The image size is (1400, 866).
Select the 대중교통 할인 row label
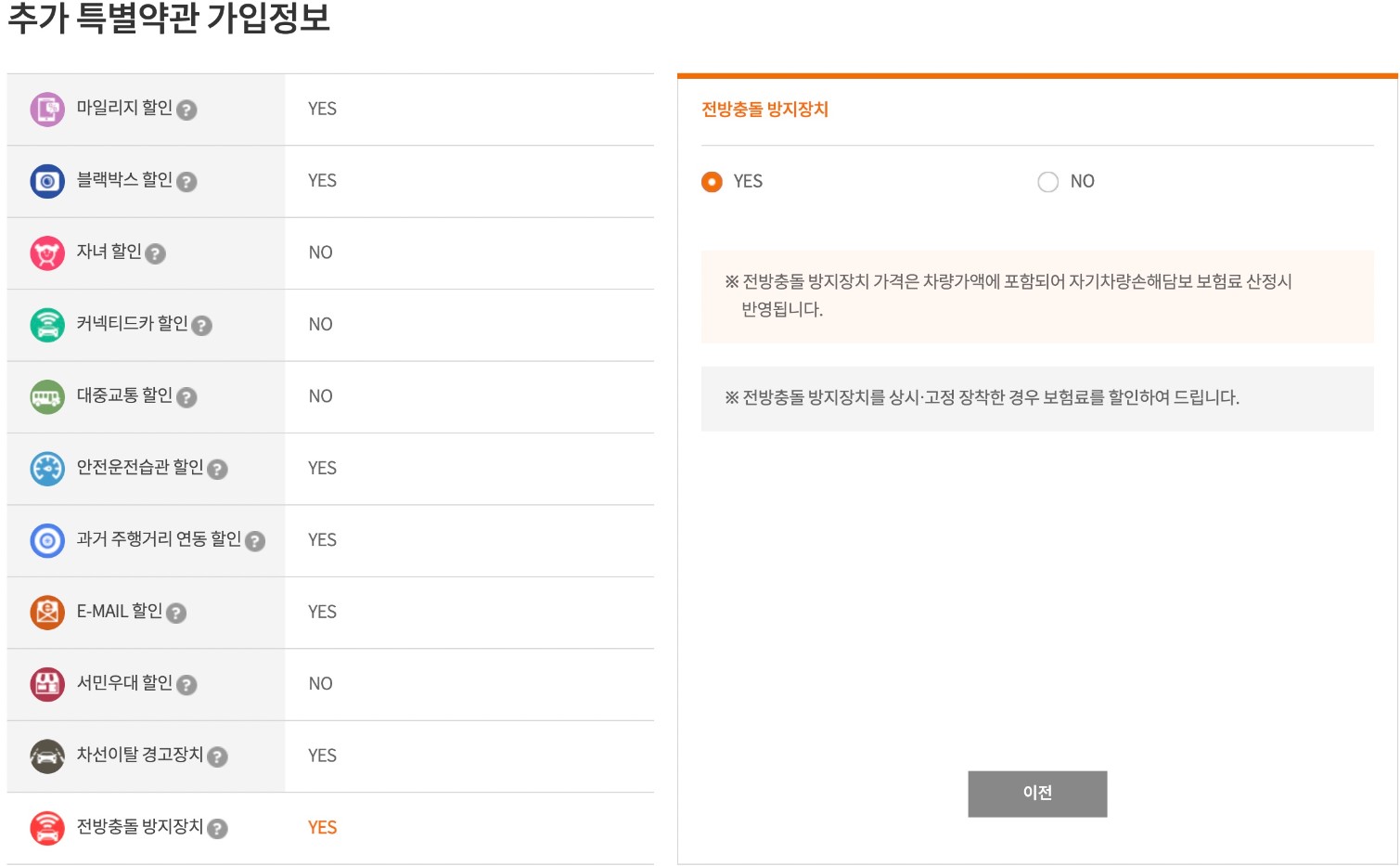pos(124,395)
